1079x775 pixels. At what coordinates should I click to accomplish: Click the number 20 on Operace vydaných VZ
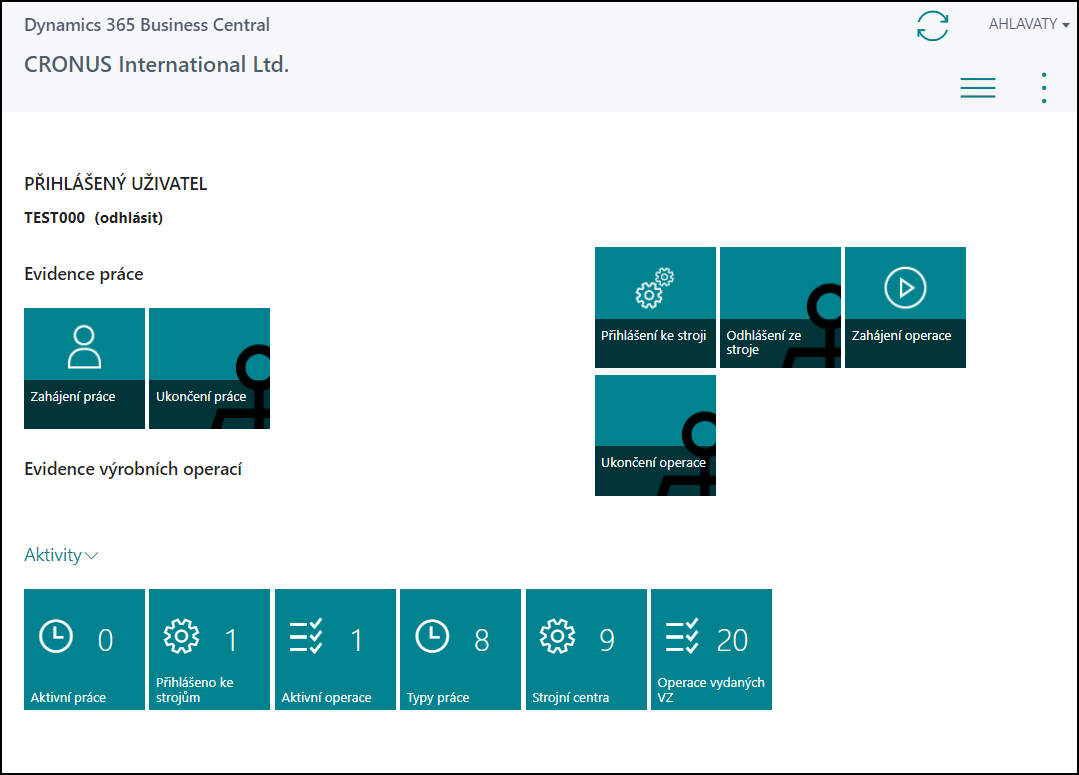coord(732,641)
